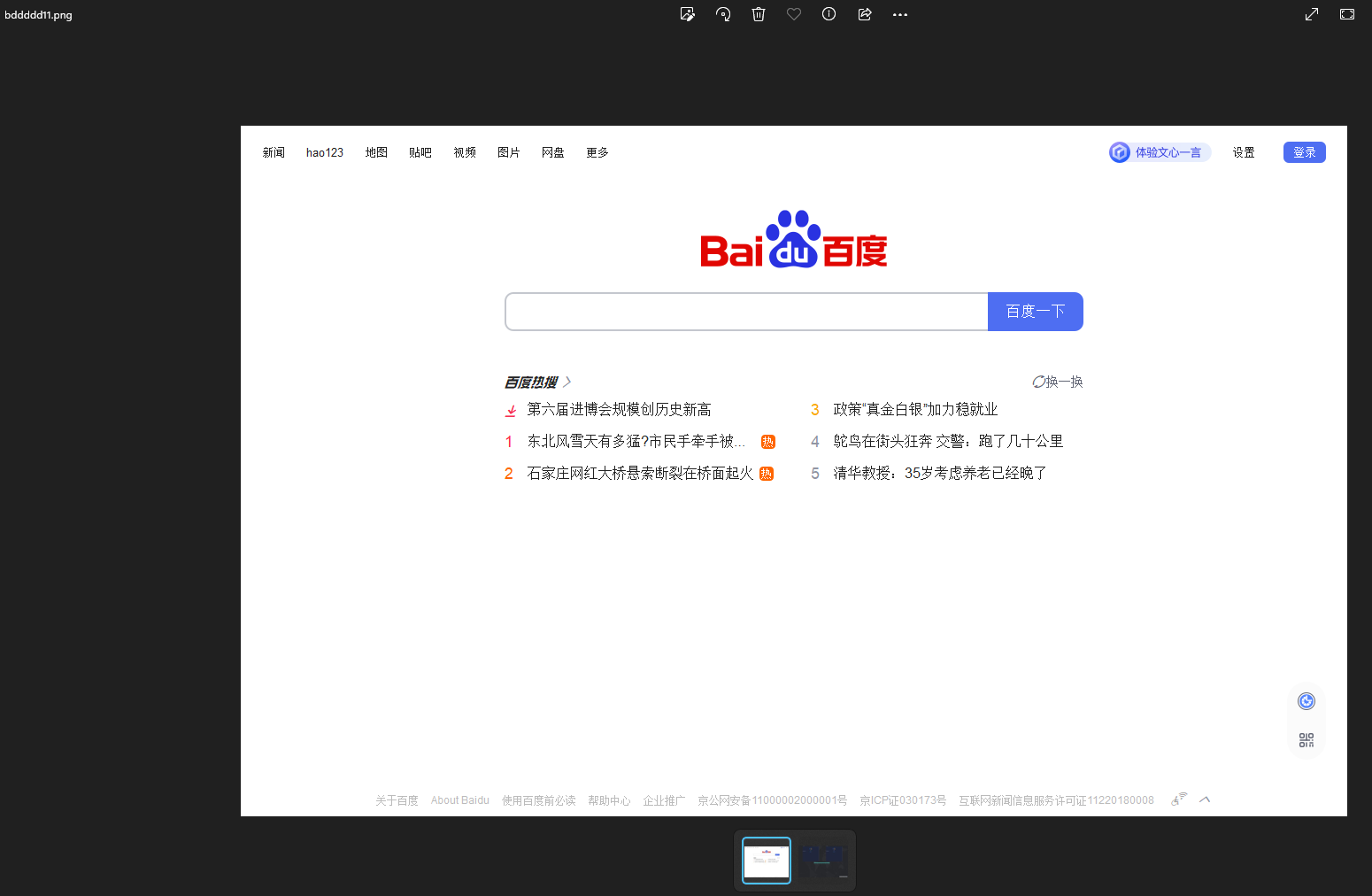Open the 视频 nav link

(x=465, y=152)
